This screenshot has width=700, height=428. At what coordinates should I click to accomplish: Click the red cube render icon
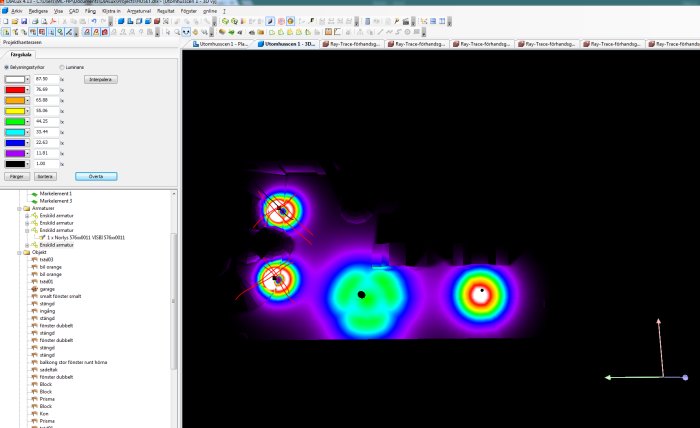point(157,21)
